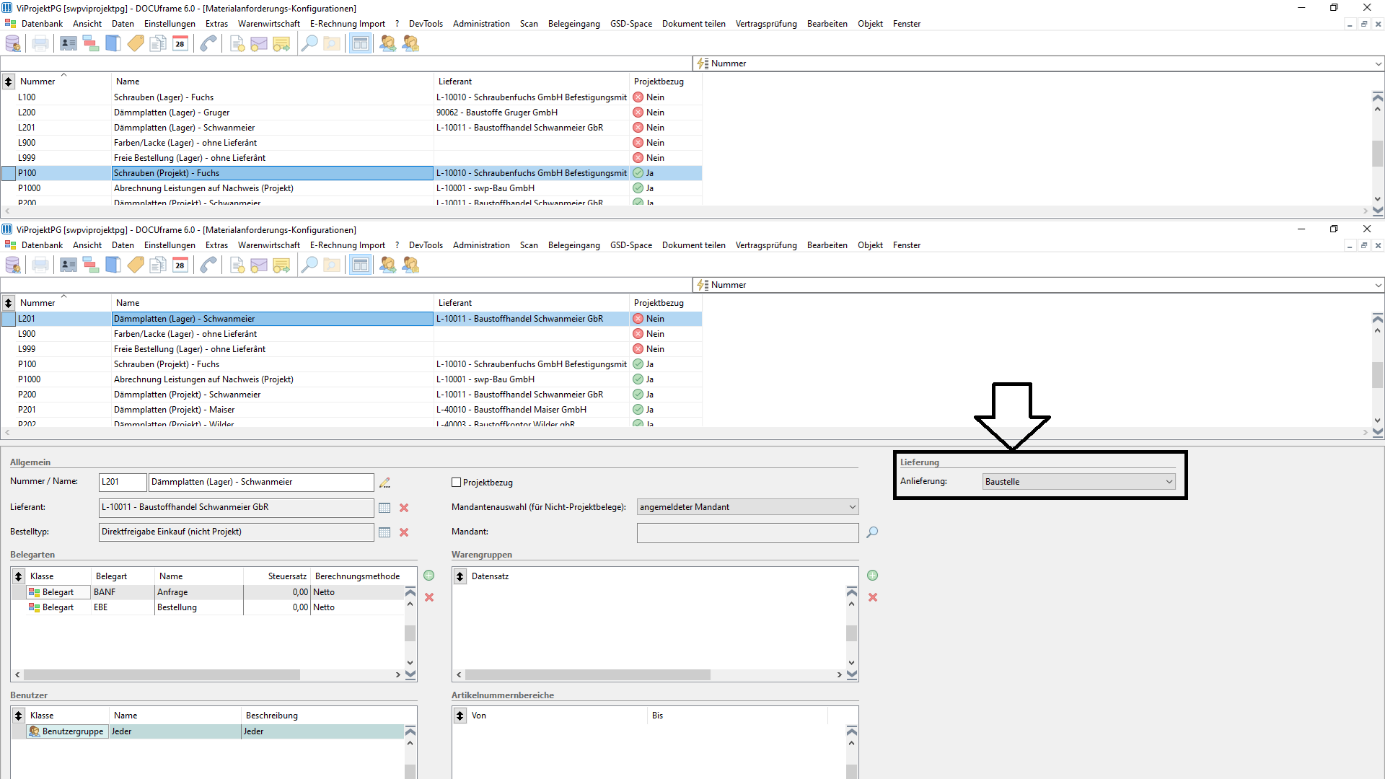Click the sort toggle in Belegarten table header

(19, 576)
